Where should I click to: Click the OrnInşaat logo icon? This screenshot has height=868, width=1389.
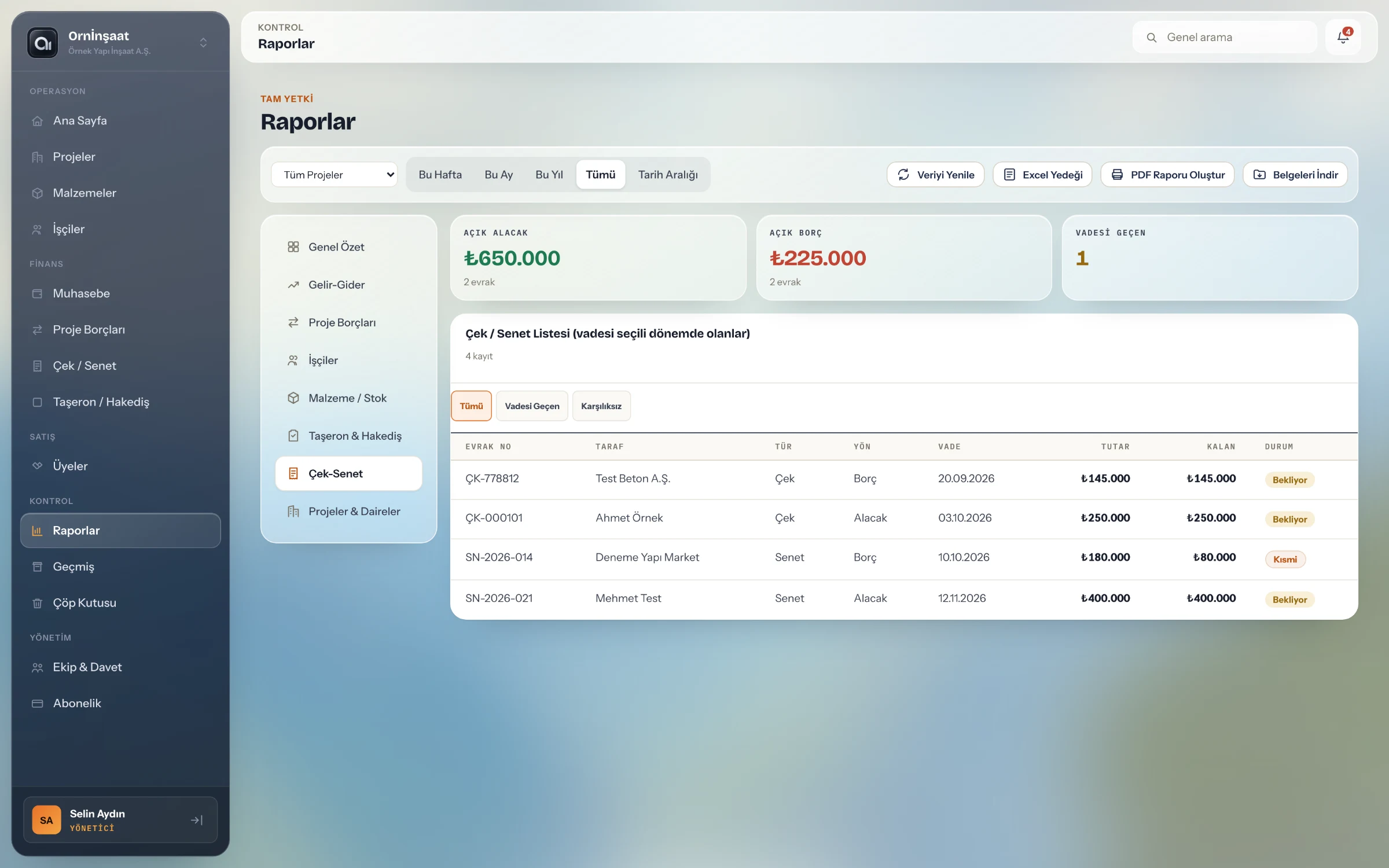click(x=43, y=43)
